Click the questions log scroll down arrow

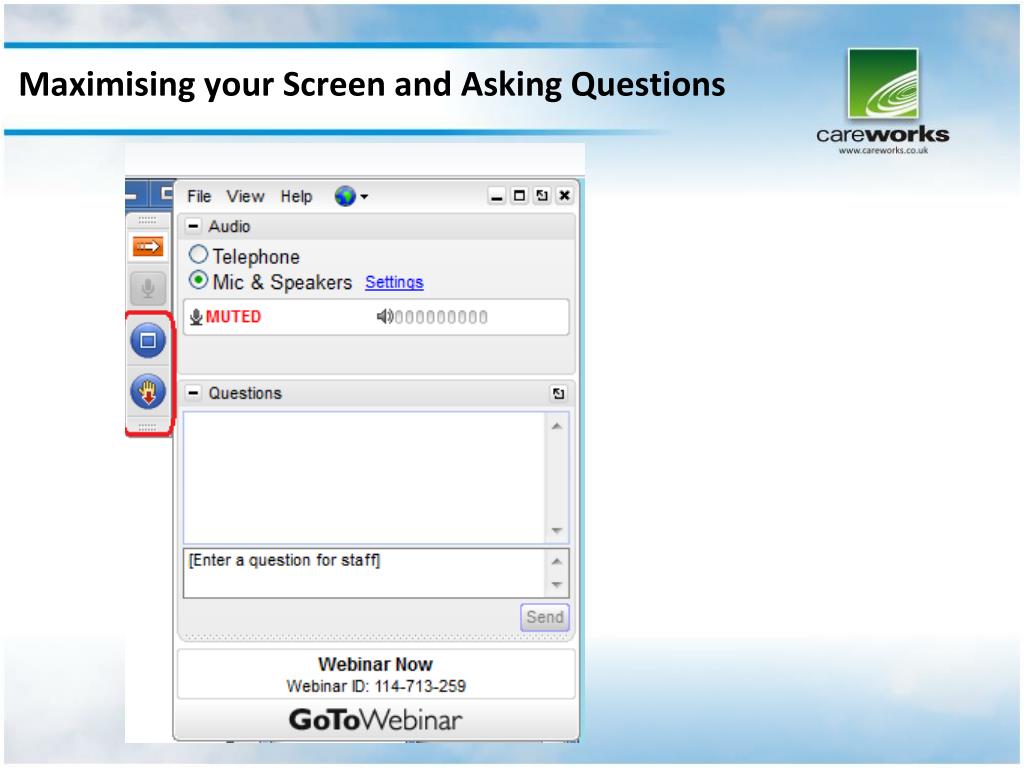[557, 530]
